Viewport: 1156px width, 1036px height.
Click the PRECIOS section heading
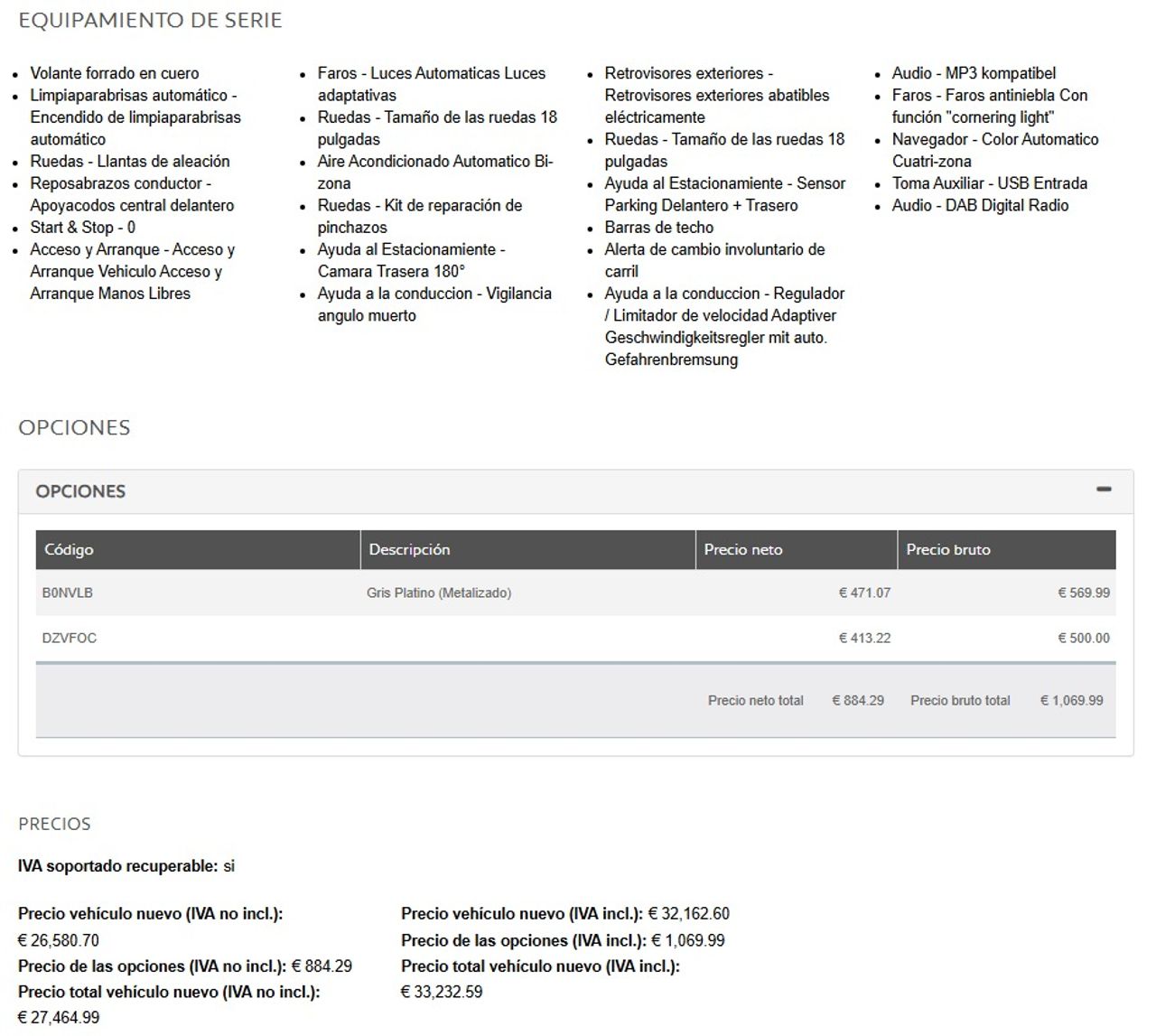pyautogui.click(x=54, y=824)
